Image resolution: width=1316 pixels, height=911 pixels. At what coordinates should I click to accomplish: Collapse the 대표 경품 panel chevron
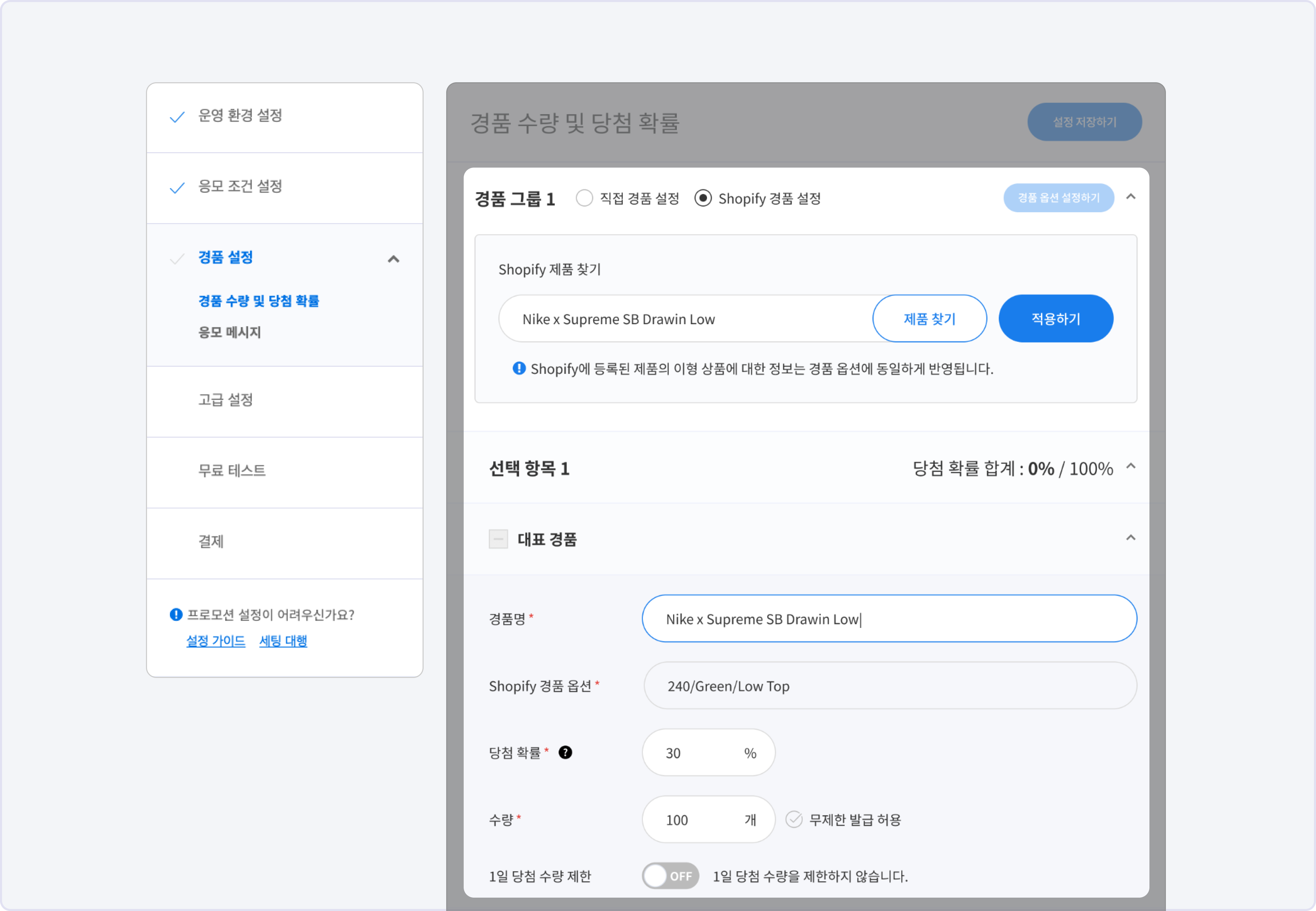(x=1130, y=538)
